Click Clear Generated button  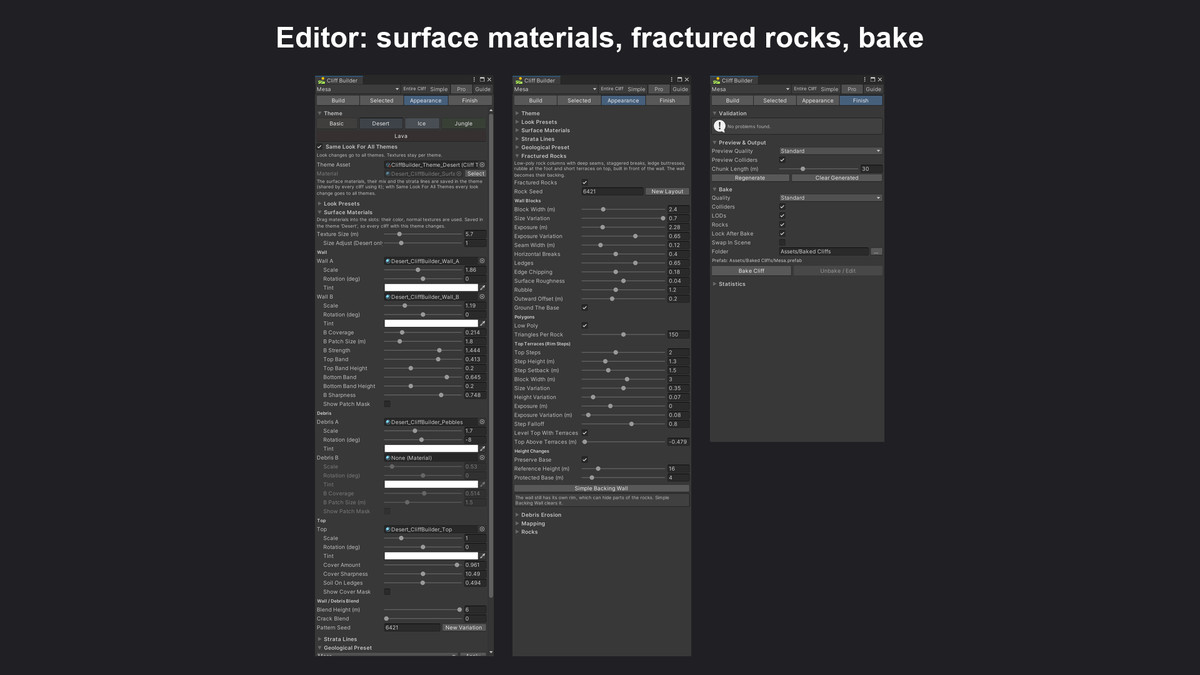837,178
